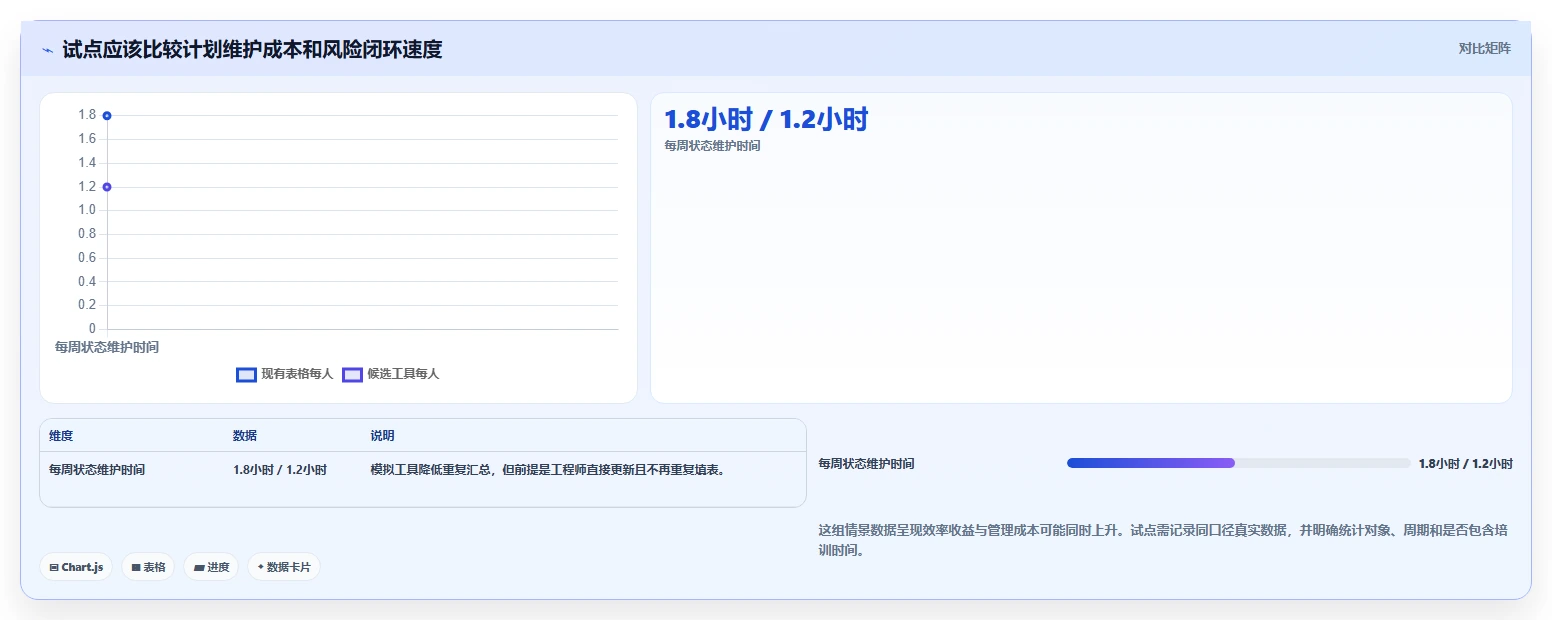Click the value label beside the progress bar
The width and height of the screenshot is (1552, 620).
coord(1465,464)
